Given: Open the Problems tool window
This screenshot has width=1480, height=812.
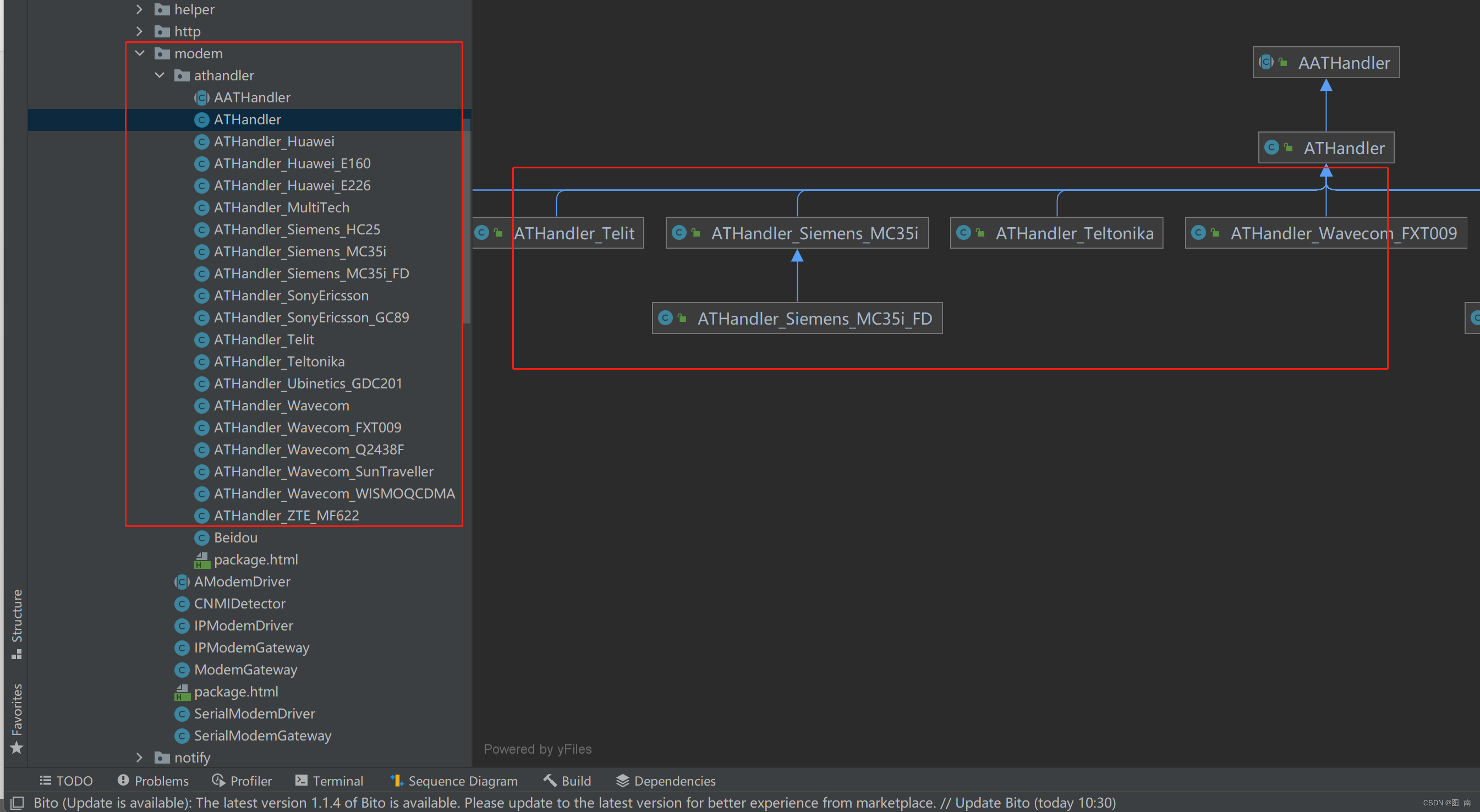Looking at the screenshot, I should pyautogui.click(x=153, y=781).
